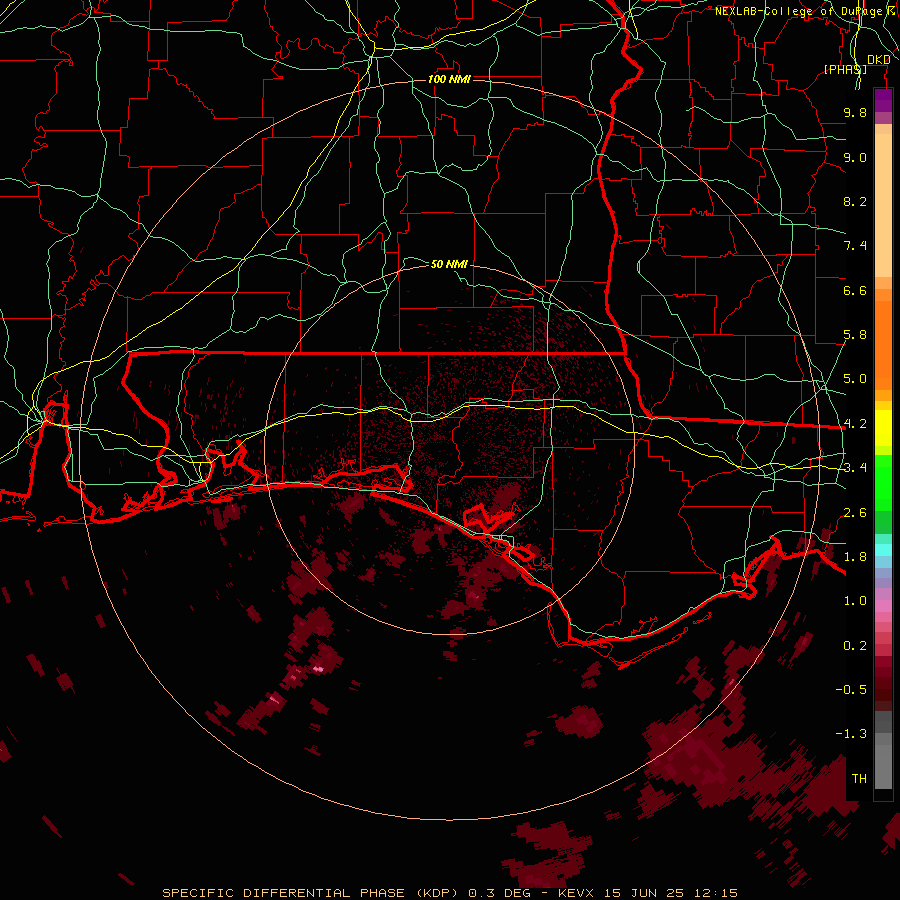
Task: Click the 3.4 legend value
Action: tap(855, 468)
